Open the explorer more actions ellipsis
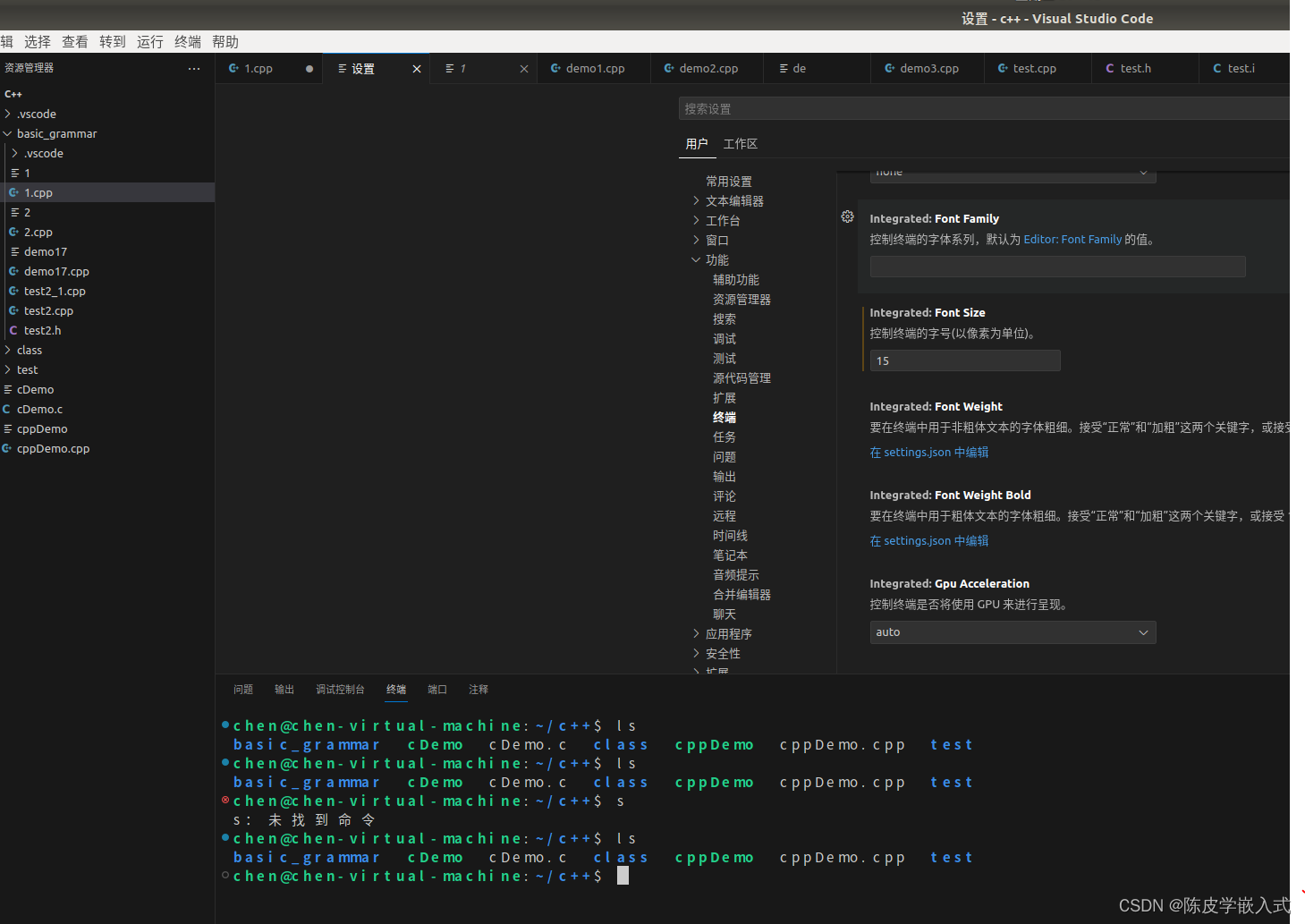Image resolution: width=1305 pixels, height=924 pixels. pos(194,68)
